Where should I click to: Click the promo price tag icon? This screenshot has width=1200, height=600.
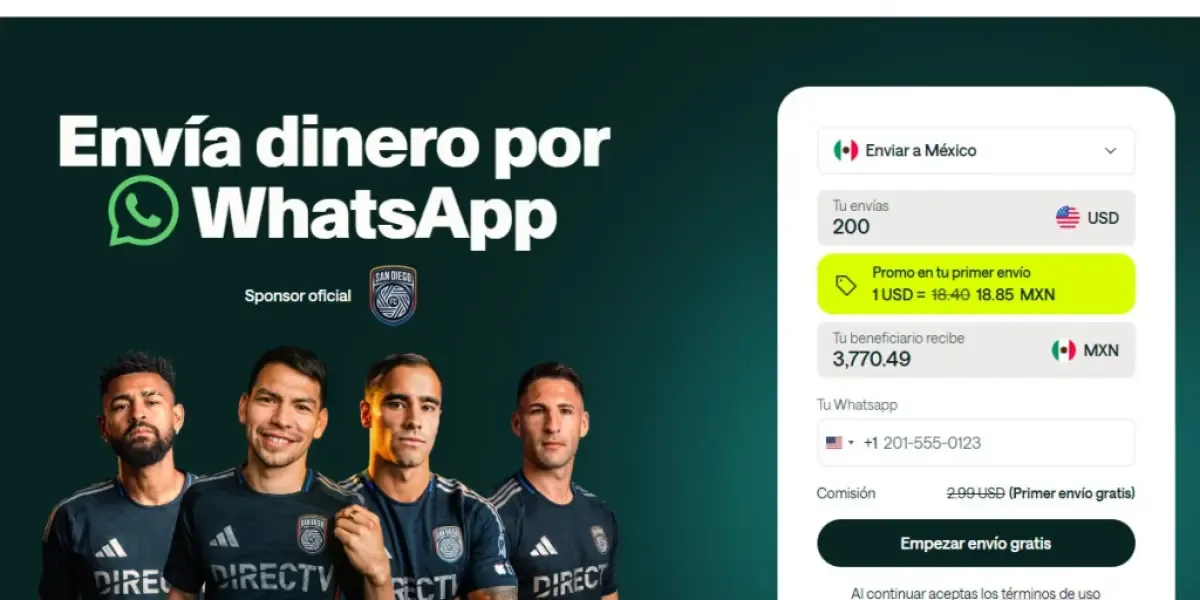pyautogui.click(x=846, y=285)
